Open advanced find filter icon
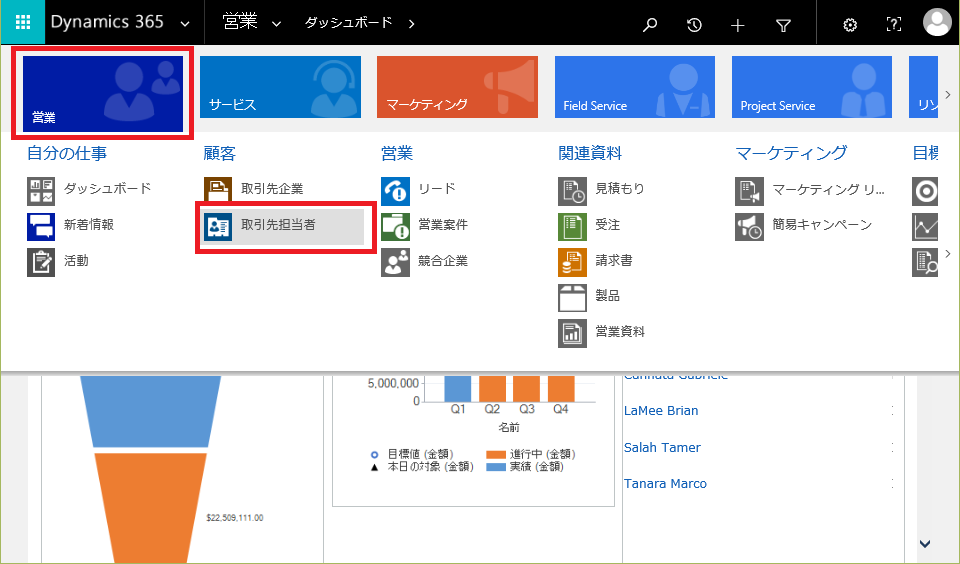This screenshot has height=564, width=960. coord(783,25)
